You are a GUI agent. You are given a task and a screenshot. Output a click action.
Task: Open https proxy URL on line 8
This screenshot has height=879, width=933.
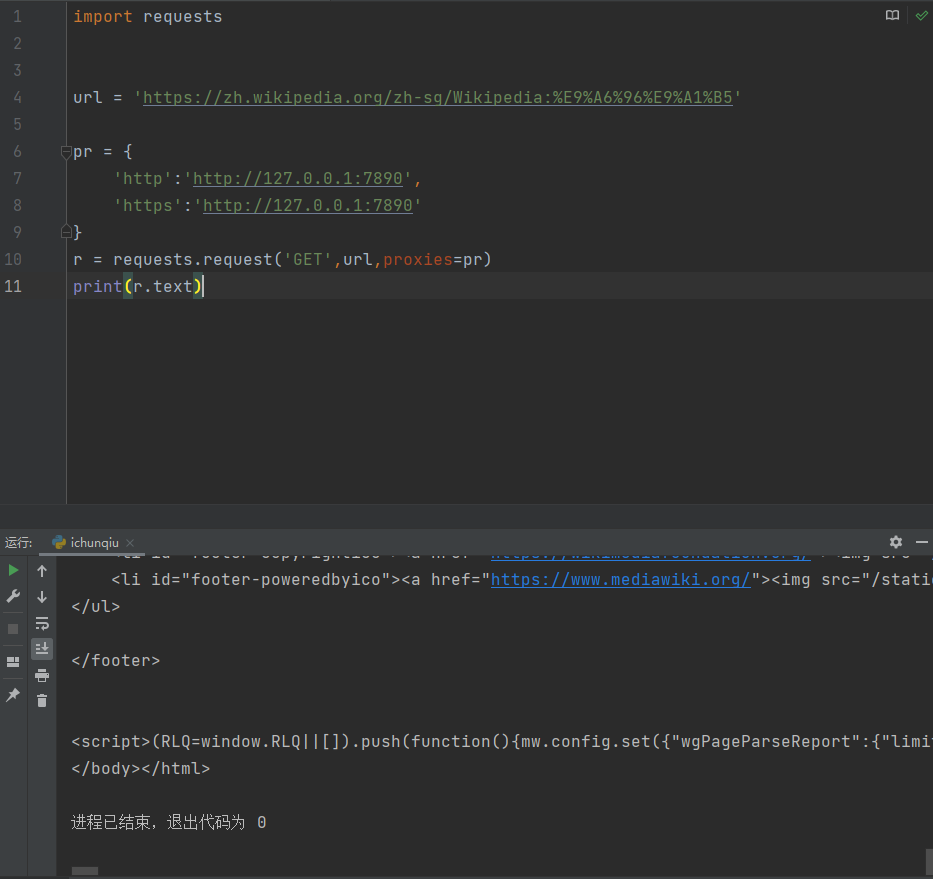[308, 205]
